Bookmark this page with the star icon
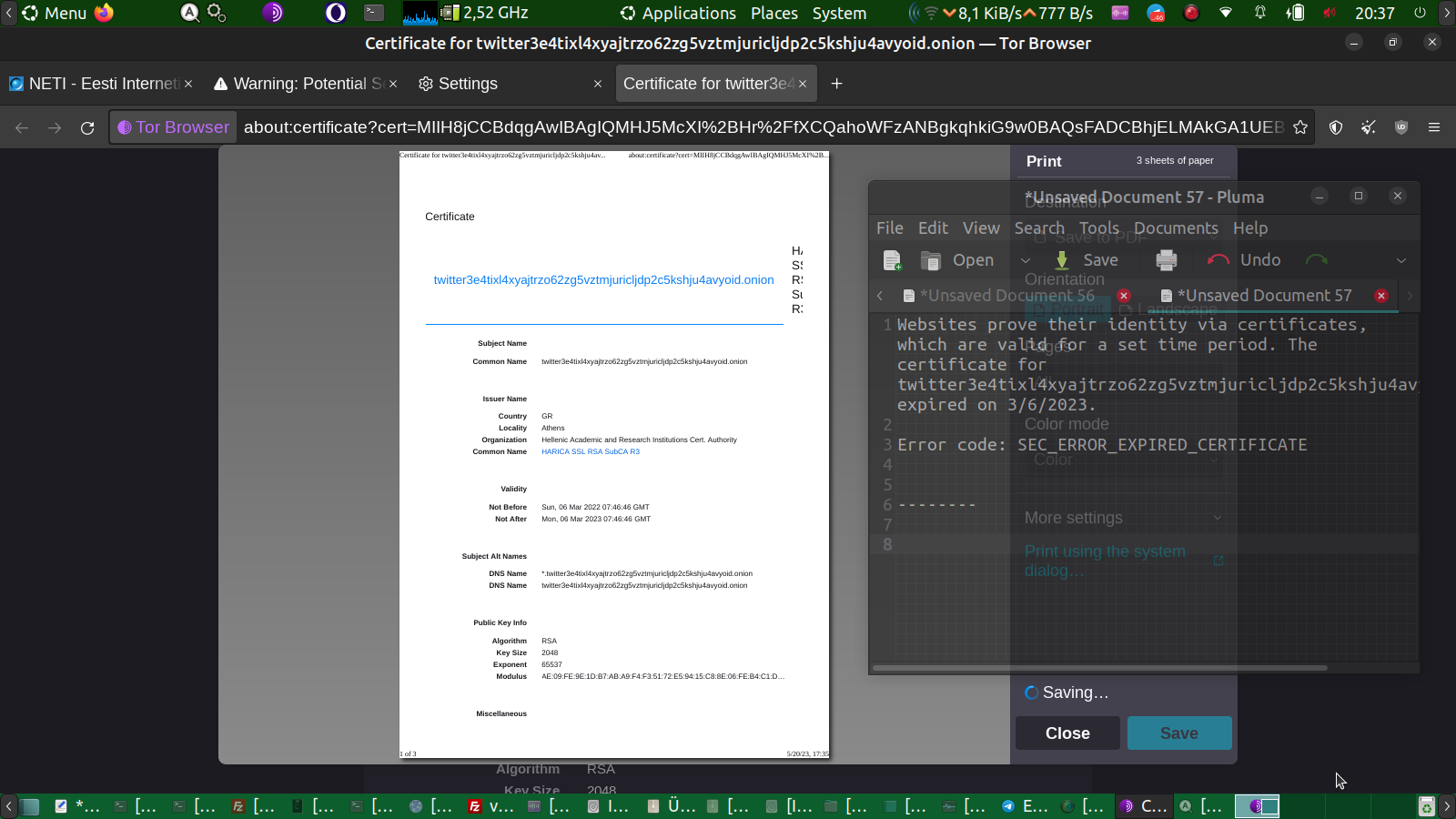Image resolution: width=1456 pixels, height=819 pixels. coord(1300,127)
